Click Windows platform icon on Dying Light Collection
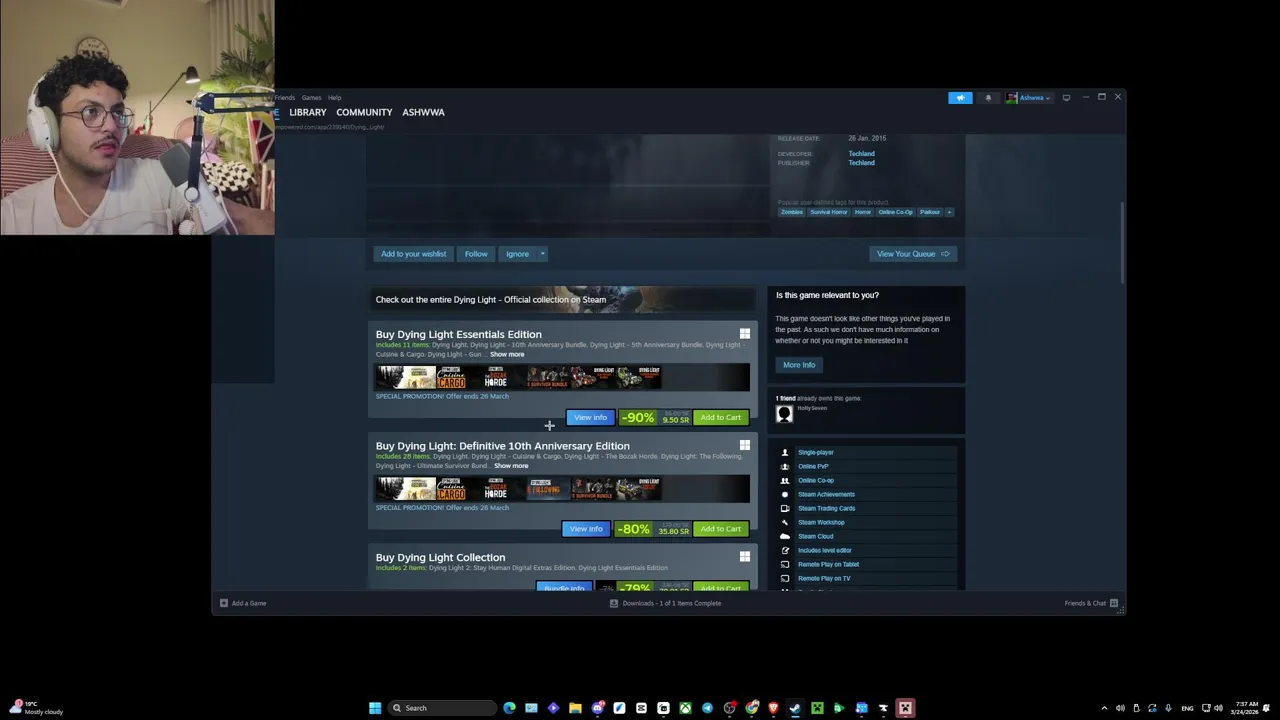Viewport: 1280px width, 720px height. [x=744, y=557]
